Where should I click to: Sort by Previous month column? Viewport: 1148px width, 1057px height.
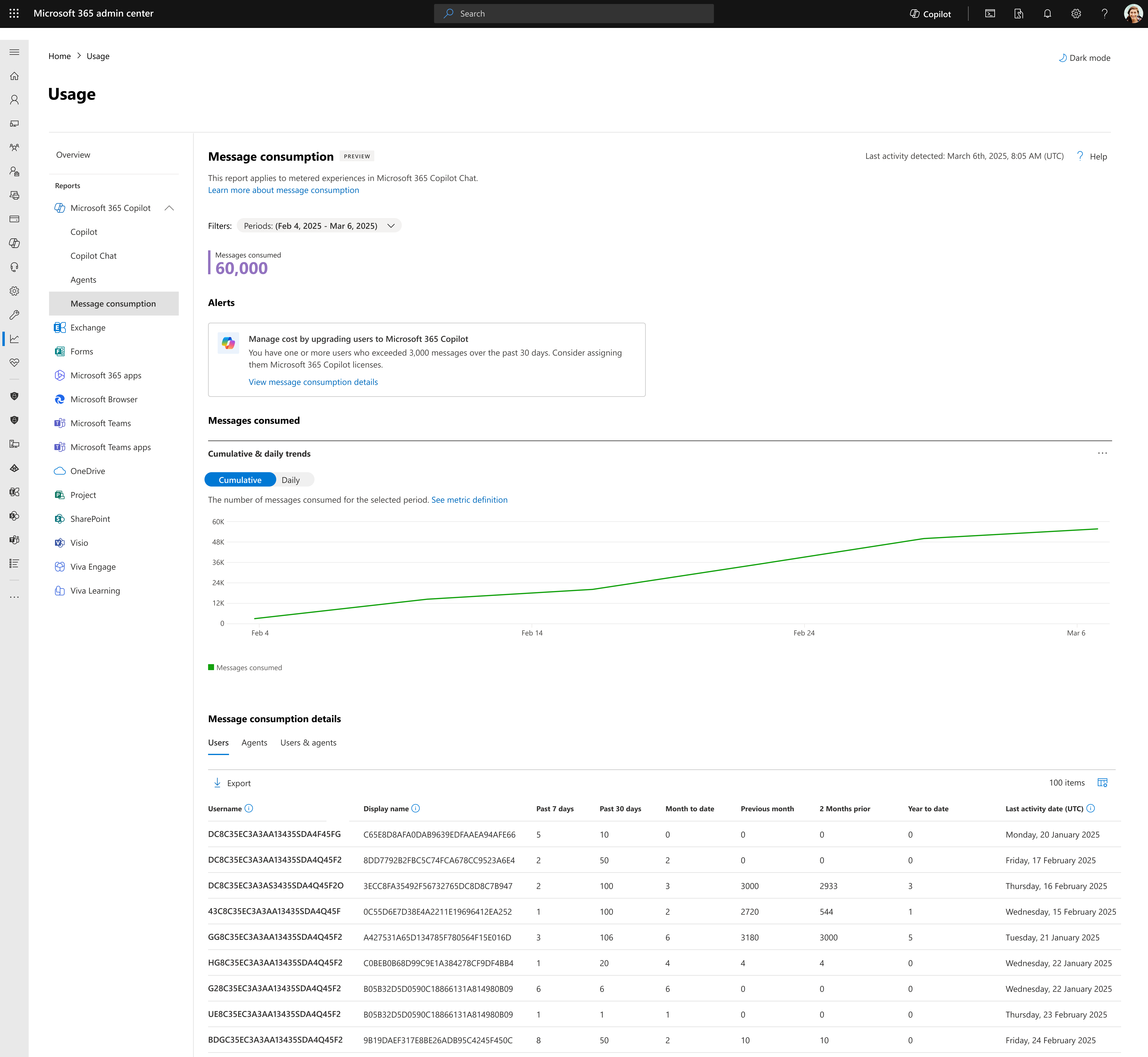(x=767, y=809)
